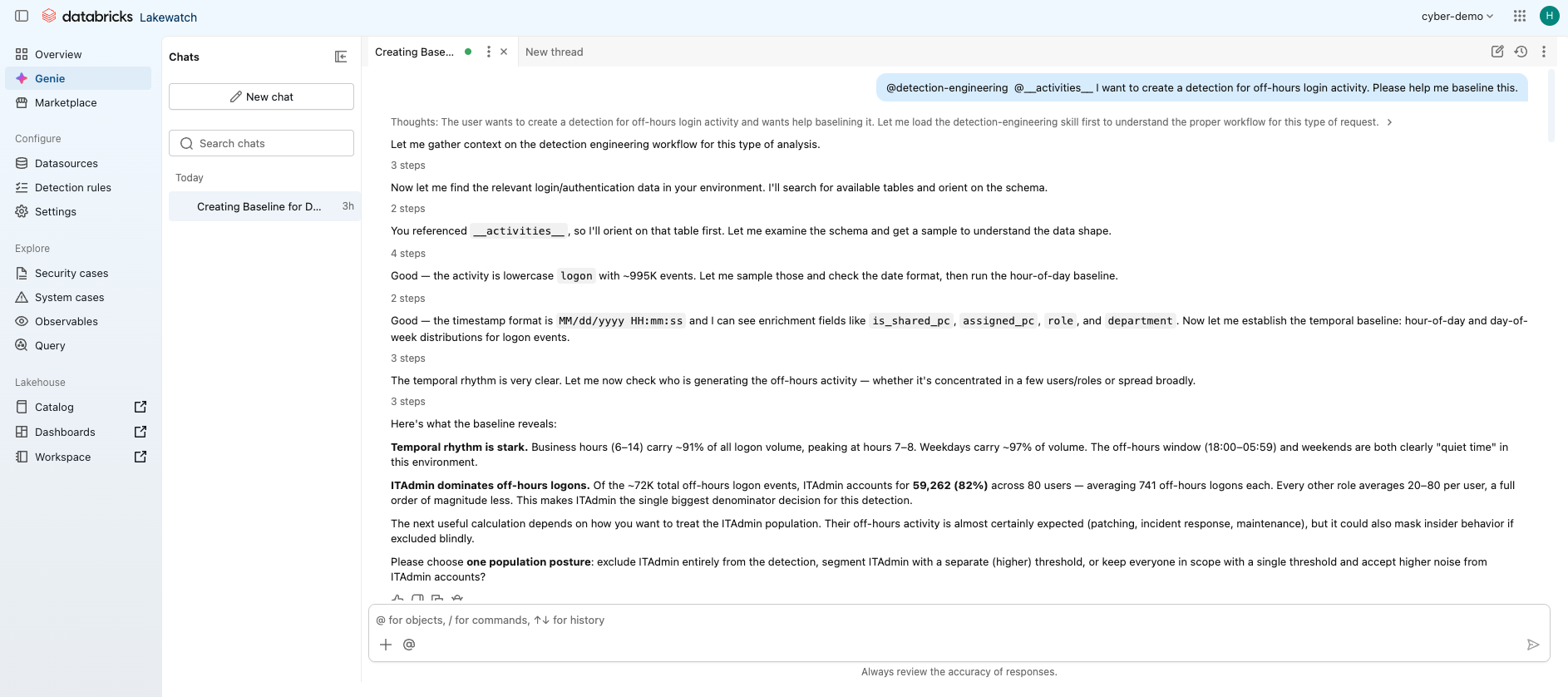Open the chat history icon
Viewport: 1568px width, 697px height.
point(1521,52)
